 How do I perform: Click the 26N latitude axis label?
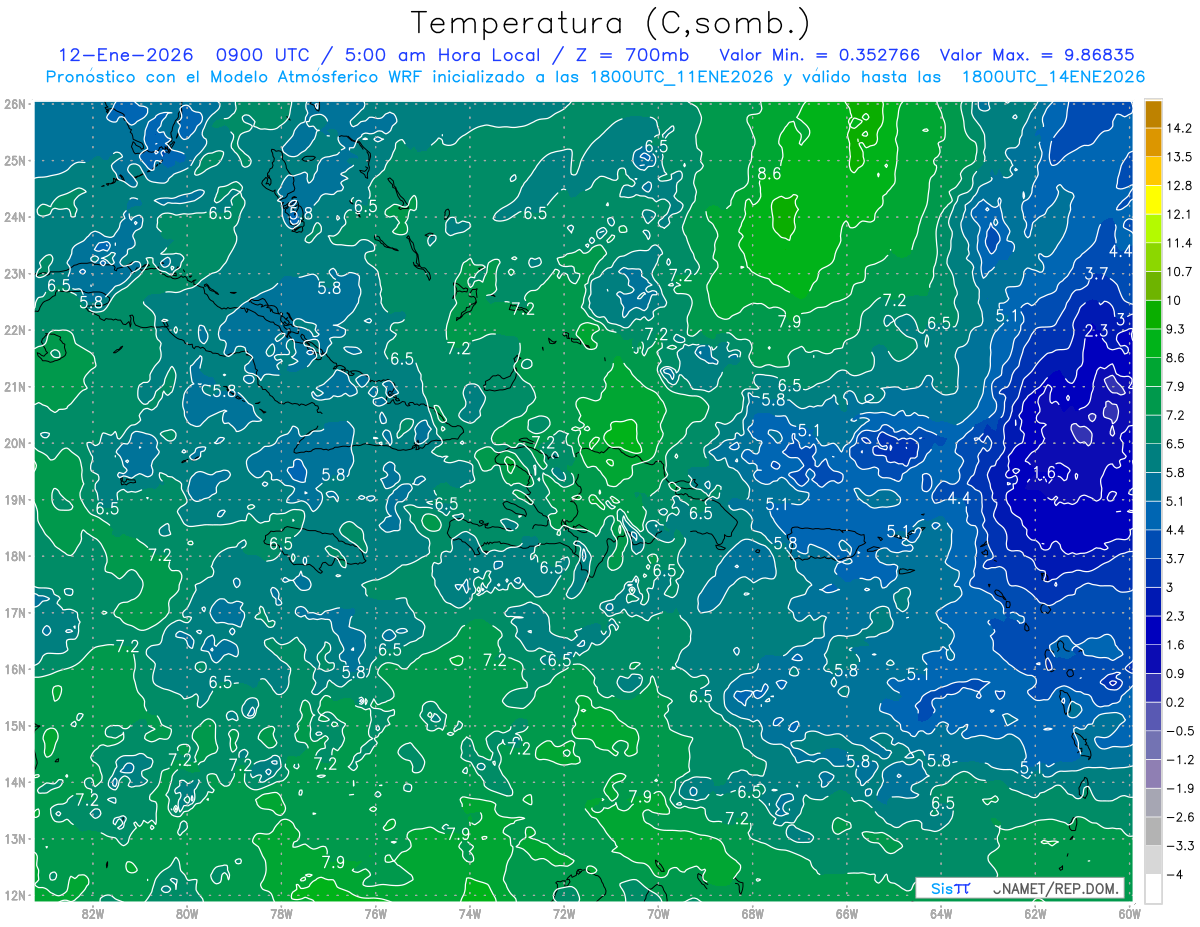pyautogui.click(x=16, y=103)
